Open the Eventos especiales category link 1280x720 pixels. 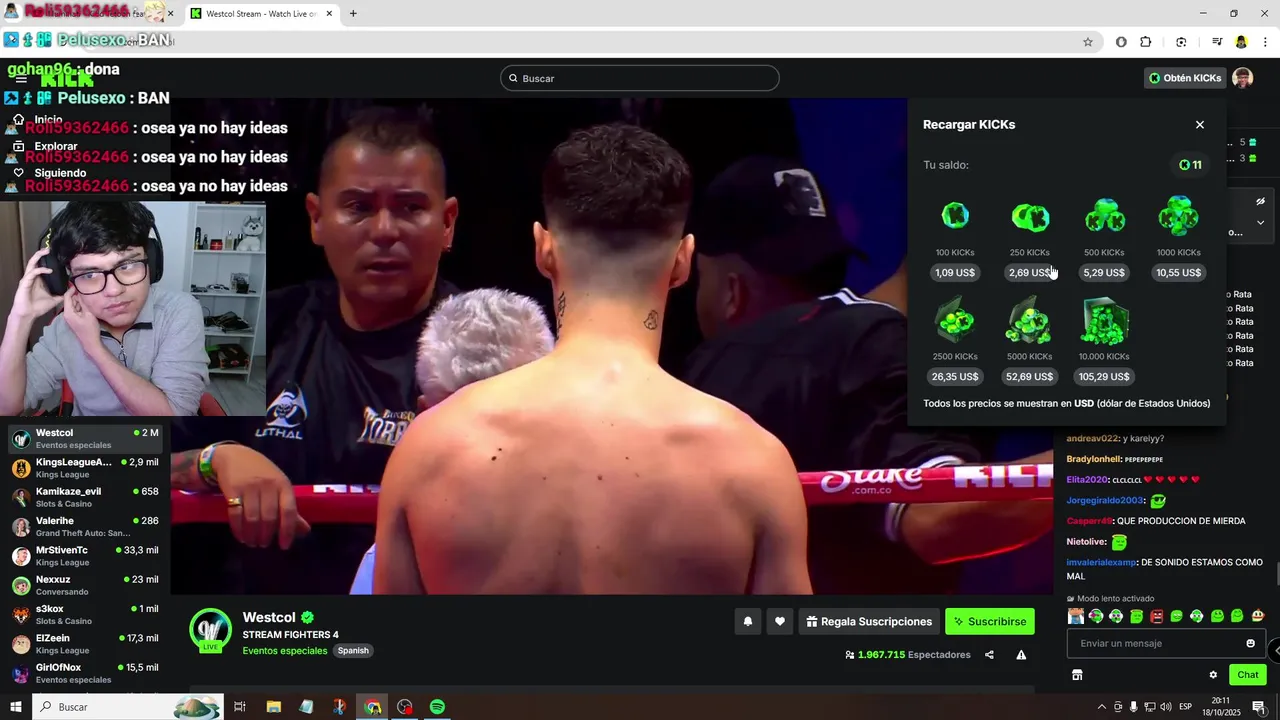[x=285, y=651]
